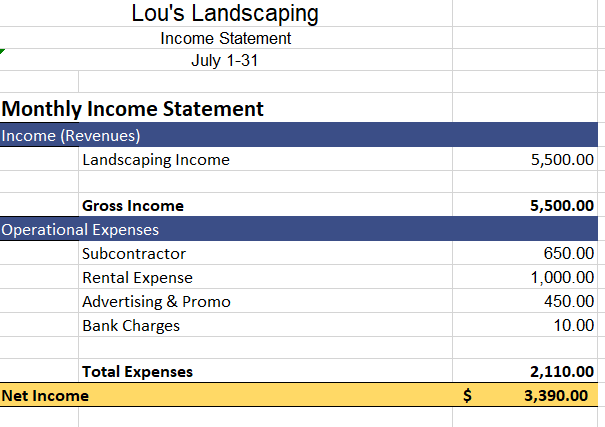
Task: Select the Operational Expenses section header
Action: tap(80, 230)
